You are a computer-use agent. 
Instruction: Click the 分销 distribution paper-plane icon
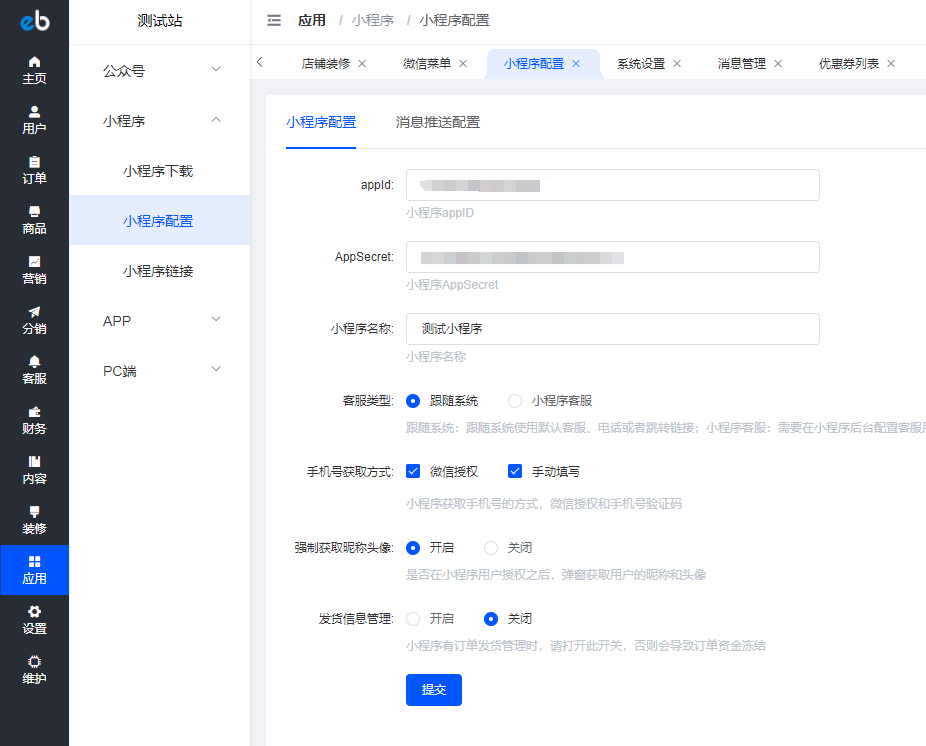(34, 312)
